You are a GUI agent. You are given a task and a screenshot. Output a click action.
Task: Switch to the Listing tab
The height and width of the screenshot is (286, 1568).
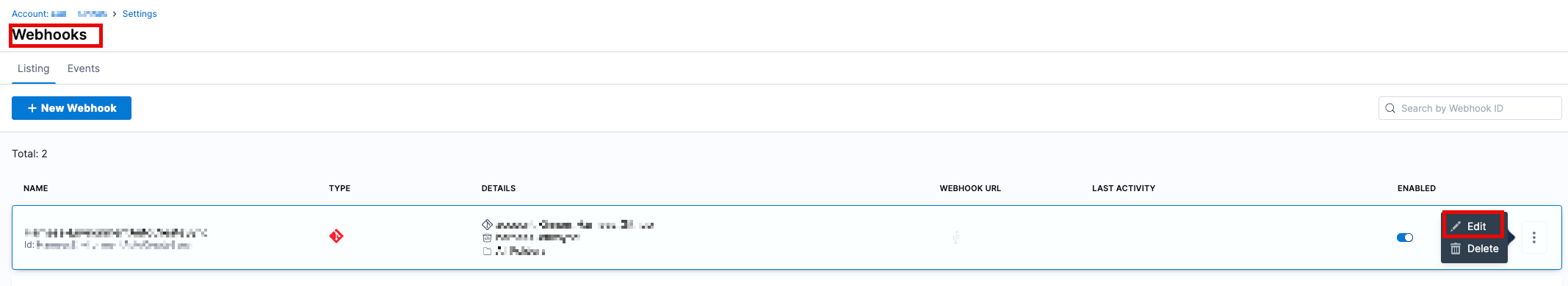[34, 68]
